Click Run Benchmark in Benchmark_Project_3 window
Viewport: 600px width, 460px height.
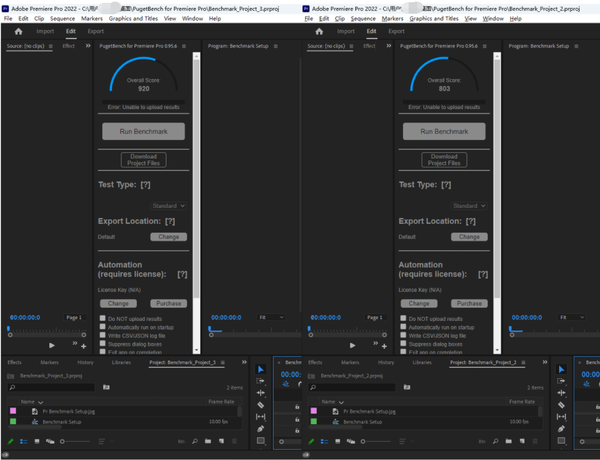[143, 131]
